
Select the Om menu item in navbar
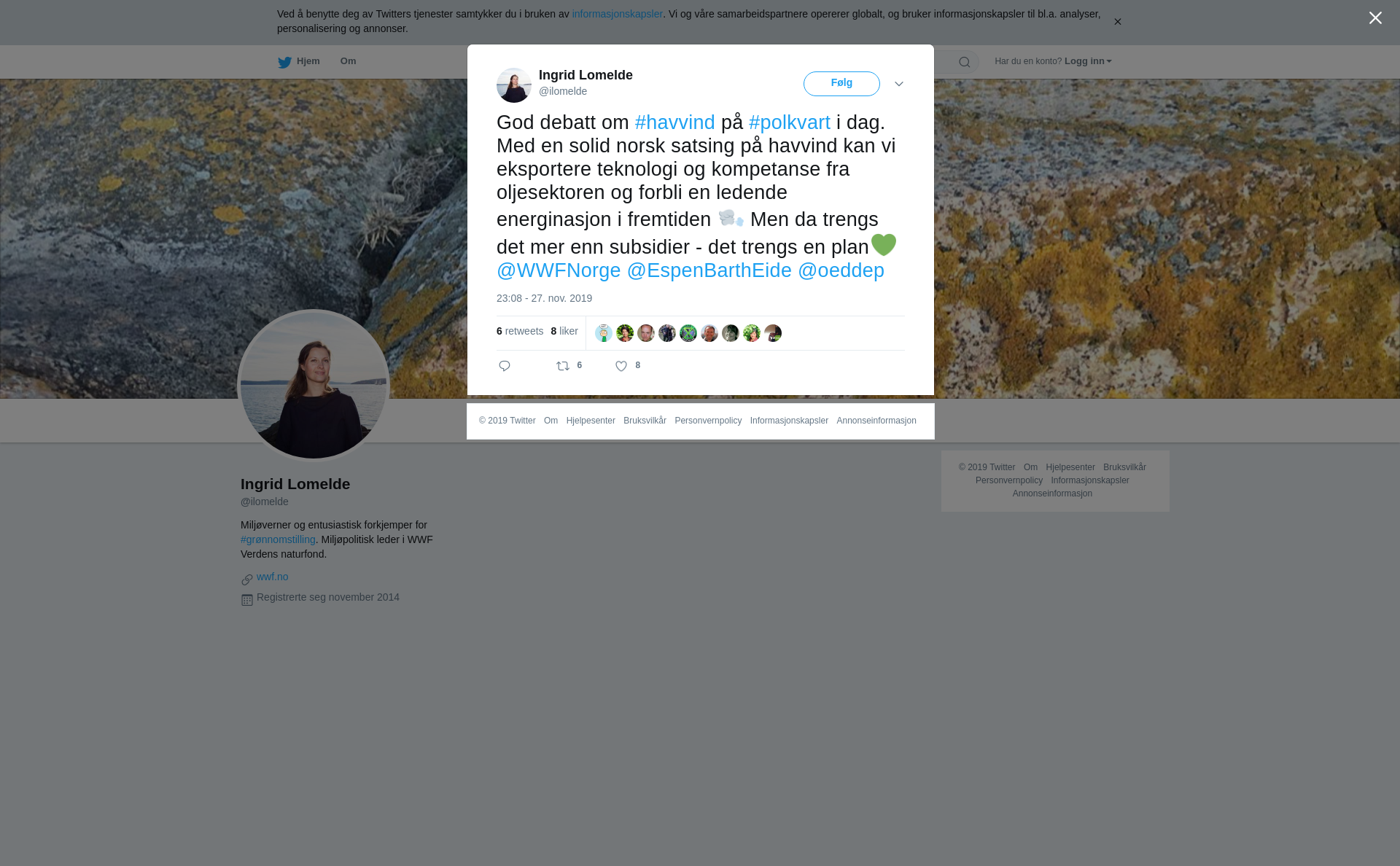349,61
